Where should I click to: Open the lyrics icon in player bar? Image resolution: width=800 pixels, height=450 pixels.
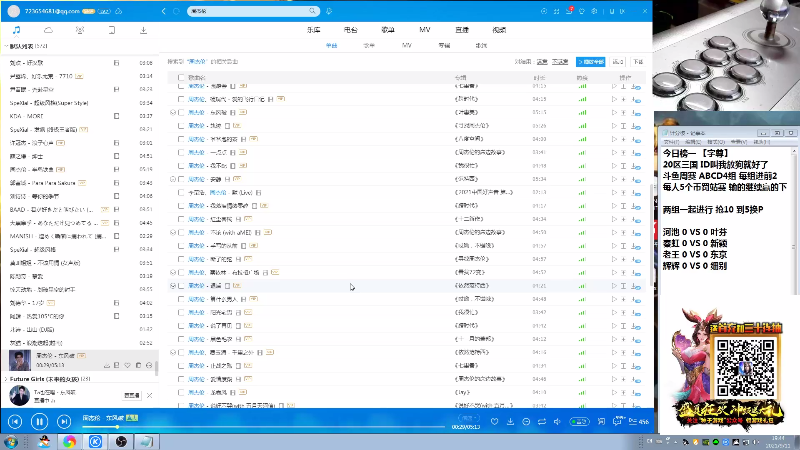pyautogui.click(x=602, y=421)
